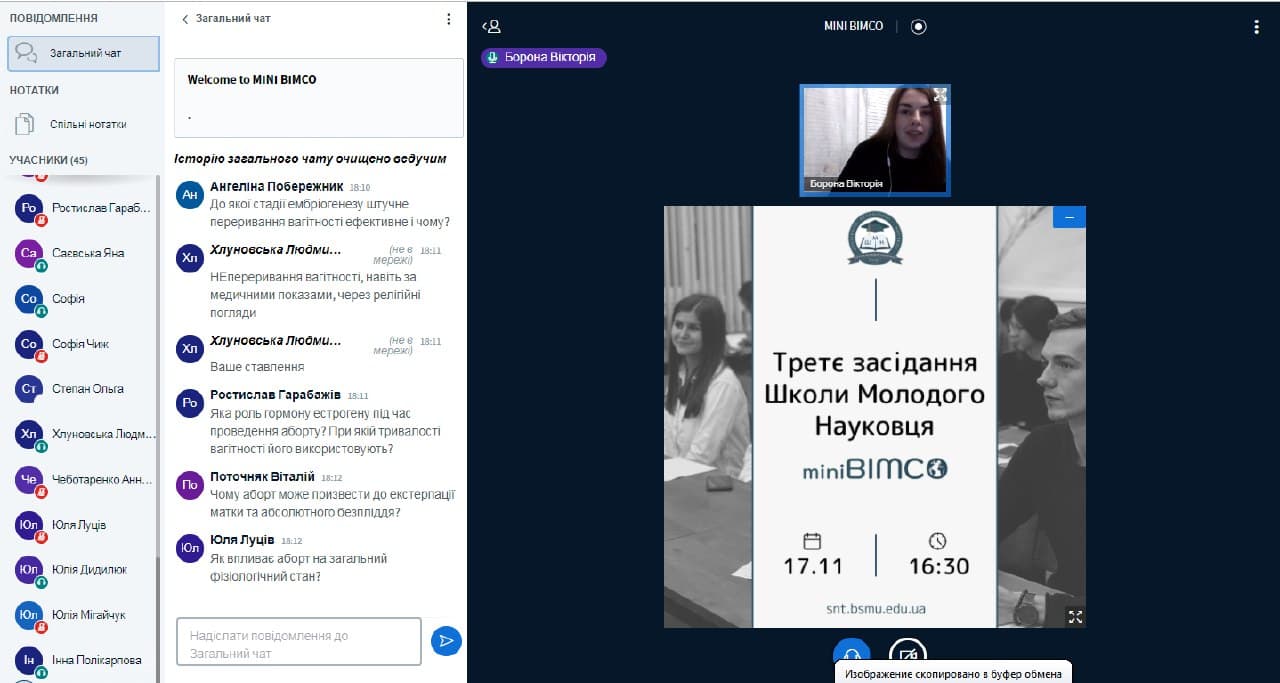Click the Борона Вікторія talking indicator pill

pos(544,57)
